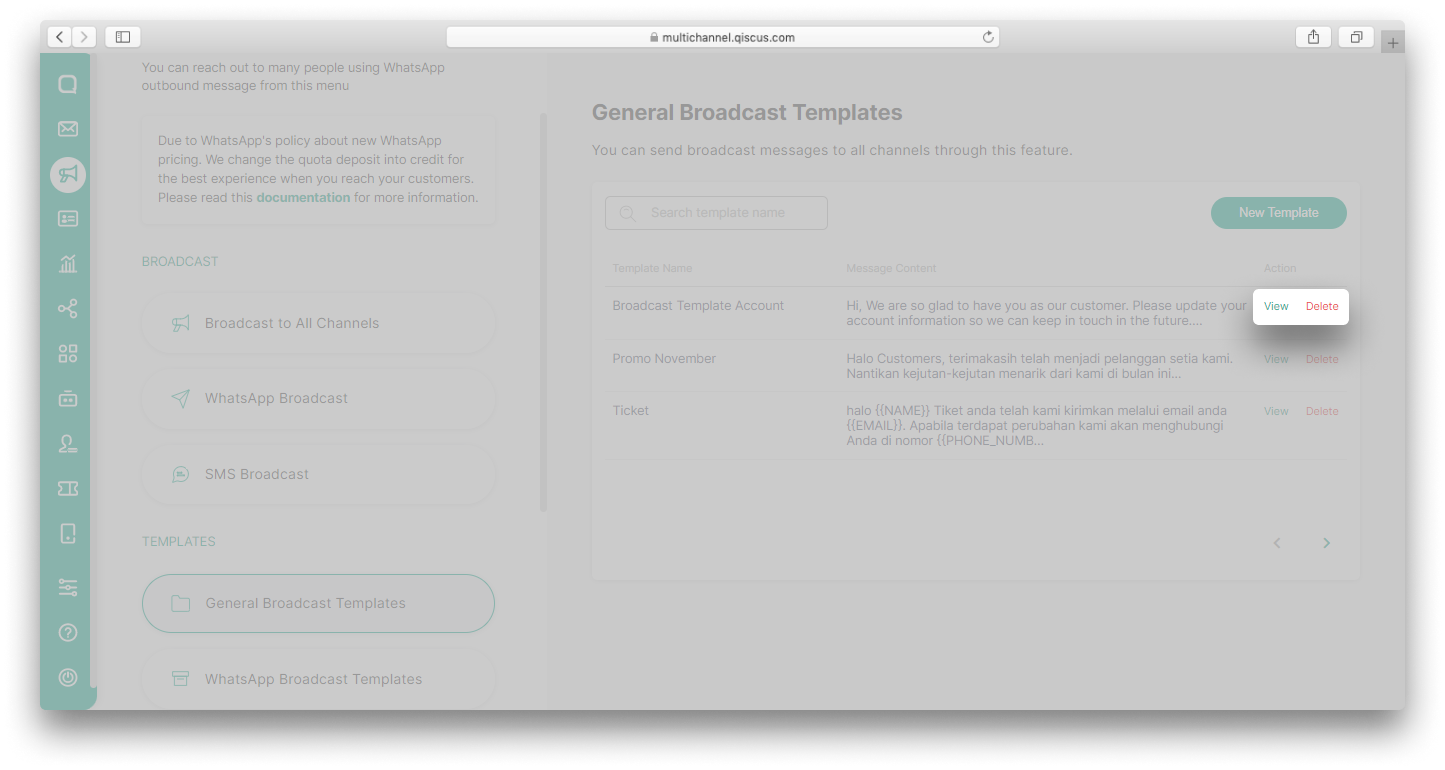Click the Safari address bar

(722, 37)
